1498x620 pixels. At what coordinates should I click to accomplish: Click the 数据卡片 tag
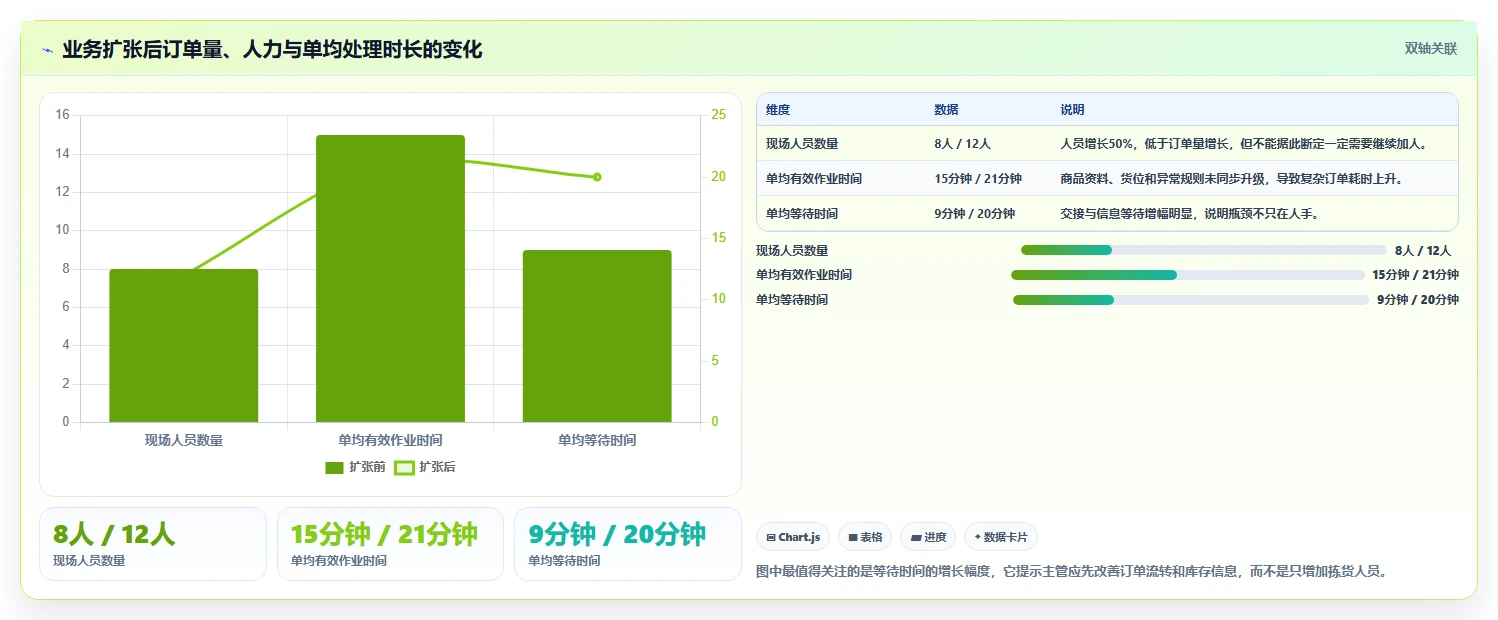click(x=1001, y=537)
